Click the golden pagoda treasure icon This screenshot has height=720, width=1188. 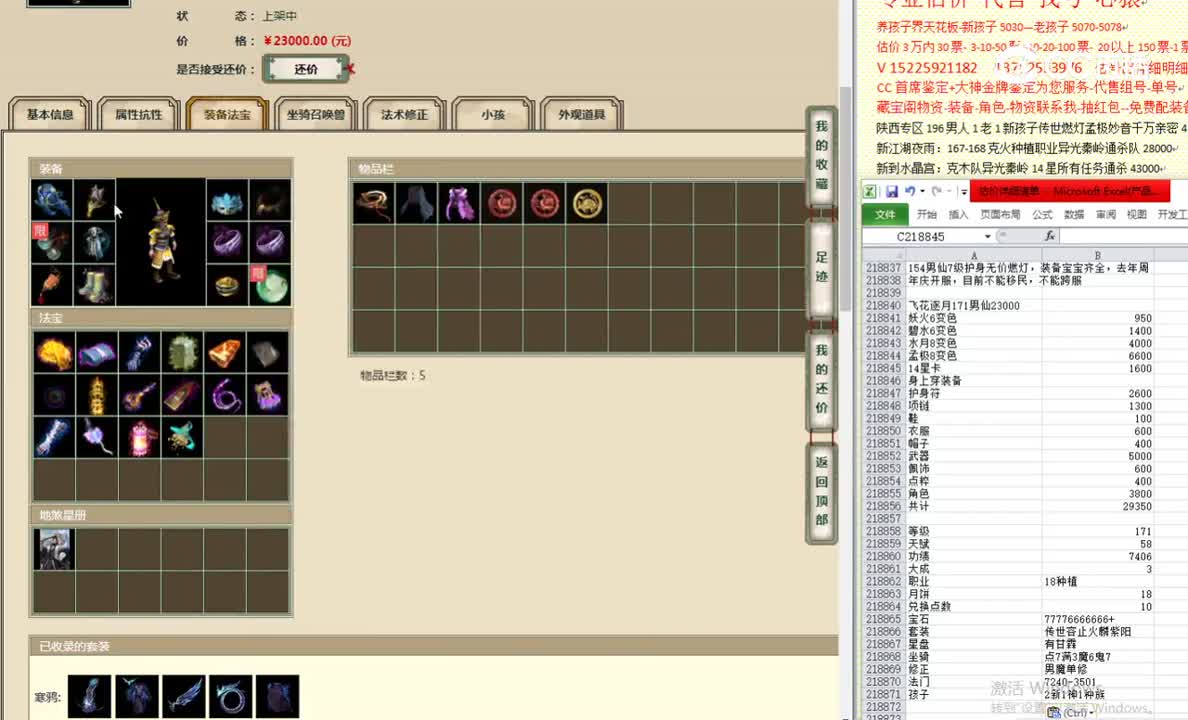point(96,395)
